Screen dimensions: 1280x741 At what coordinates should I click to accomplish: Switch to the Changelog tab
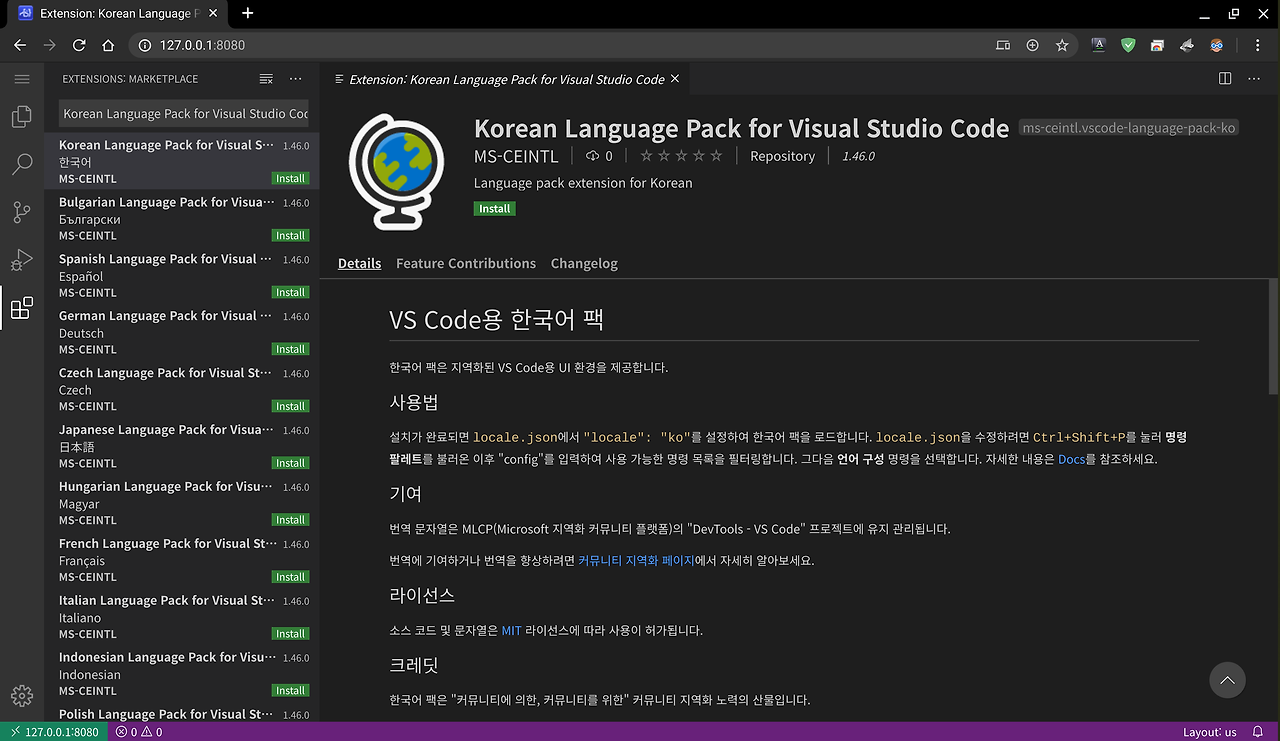584,263
